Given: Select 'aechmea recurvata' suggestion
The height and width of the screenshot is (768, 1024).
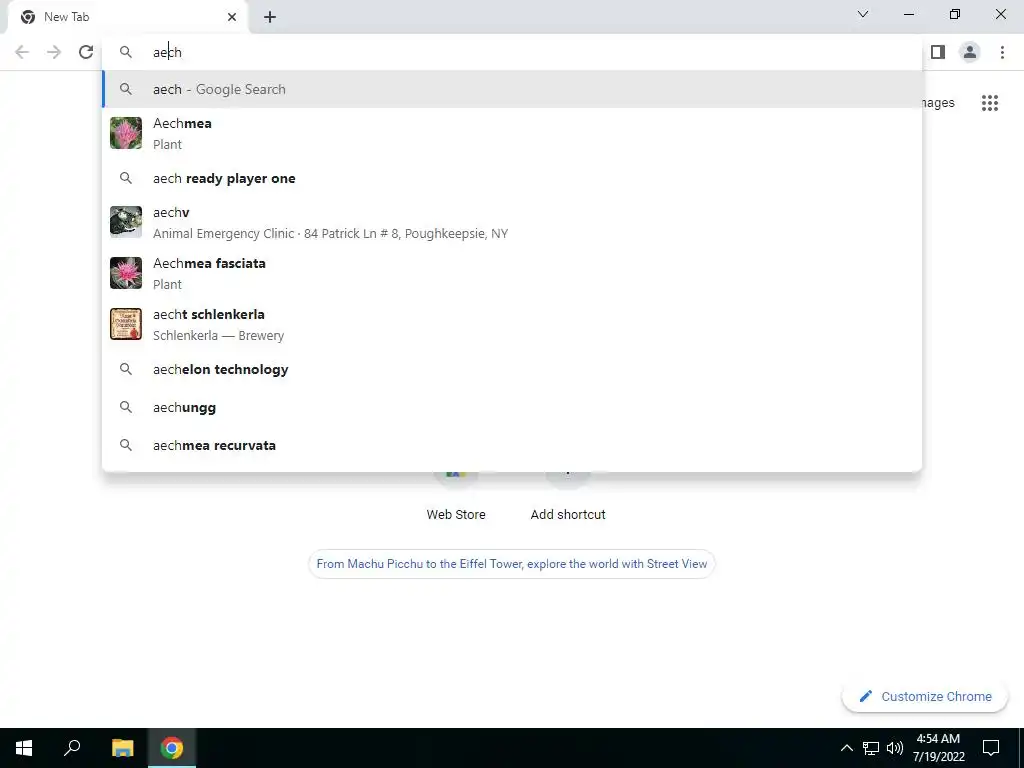Looking at the screenshot, I should 512,445.
